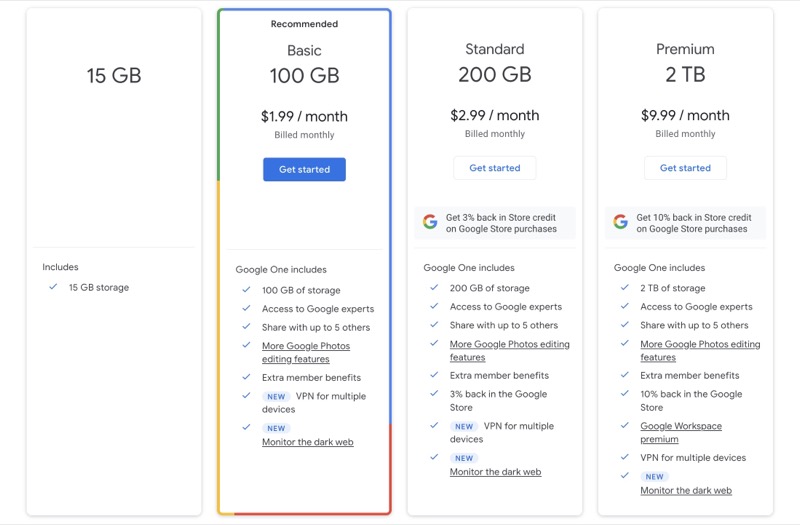Screen dimensions: 800x525
Task: Click the NEW badge beside VPN in Standard plan
Action: tap(464, 426)
